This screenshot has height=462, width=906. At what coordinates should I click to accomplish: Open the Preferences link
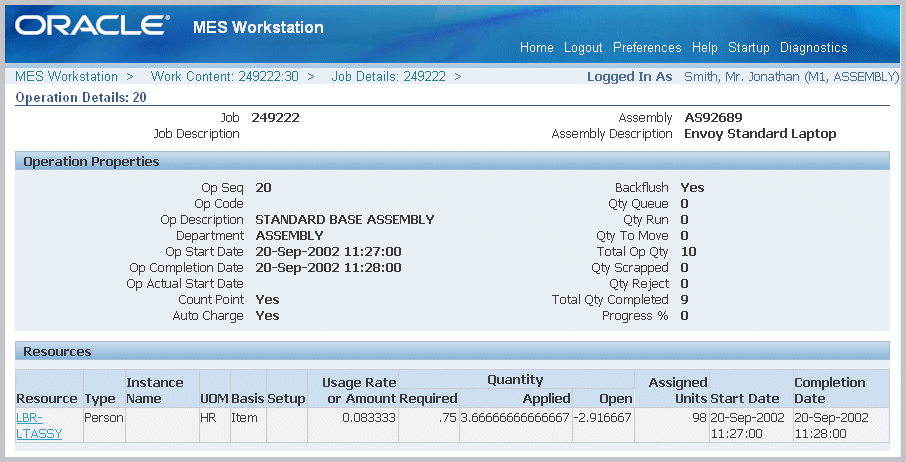pos(647,48)
